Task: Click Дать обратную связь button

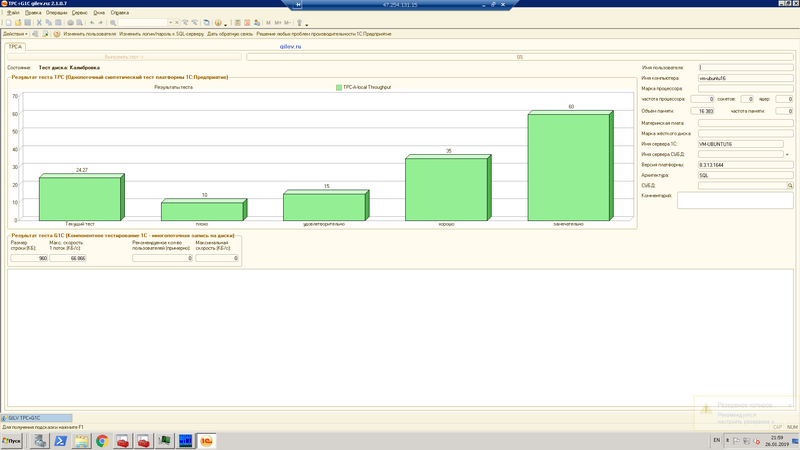Action: click(230, 34)
